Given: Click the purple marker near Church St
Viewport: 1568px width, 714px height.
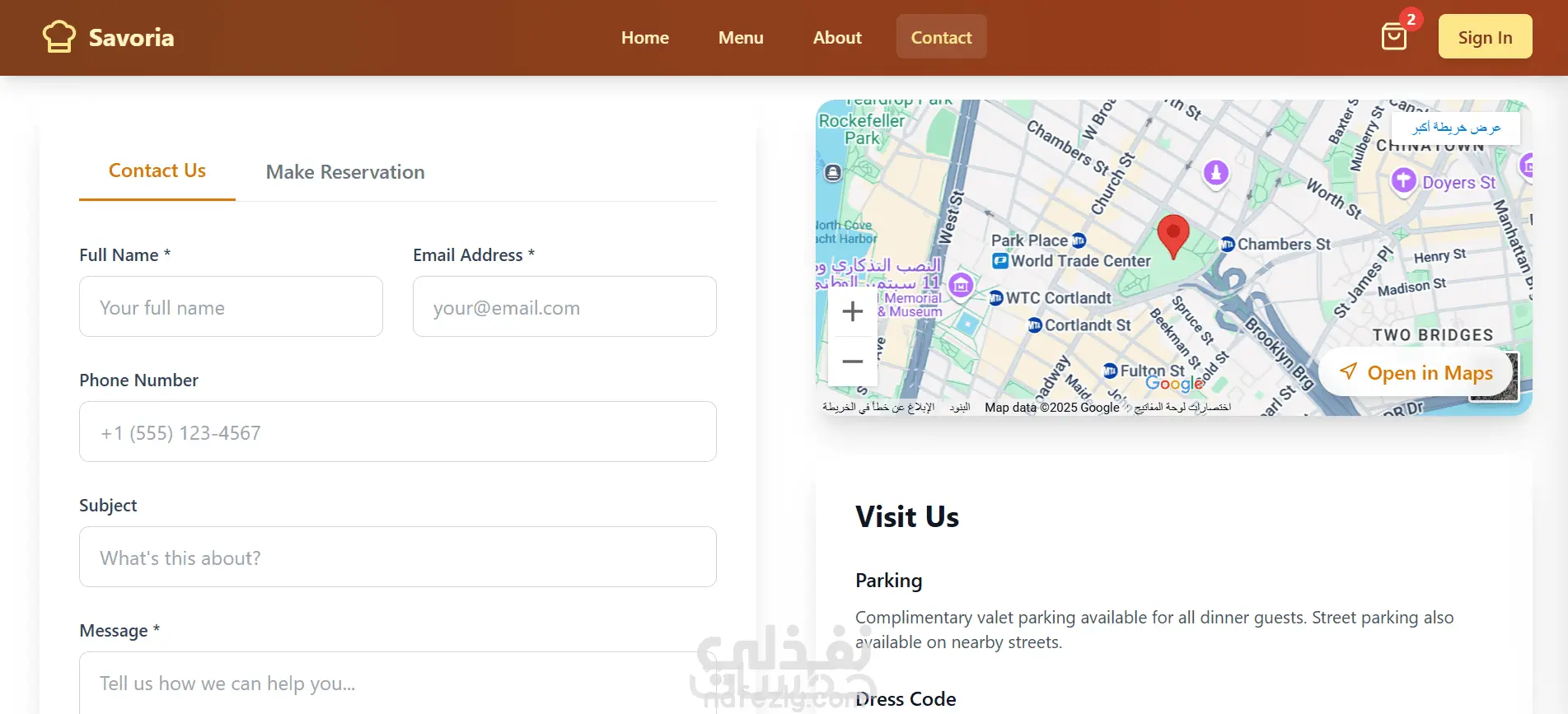Looking at the screenshot, I should [x=1216, y=173].
